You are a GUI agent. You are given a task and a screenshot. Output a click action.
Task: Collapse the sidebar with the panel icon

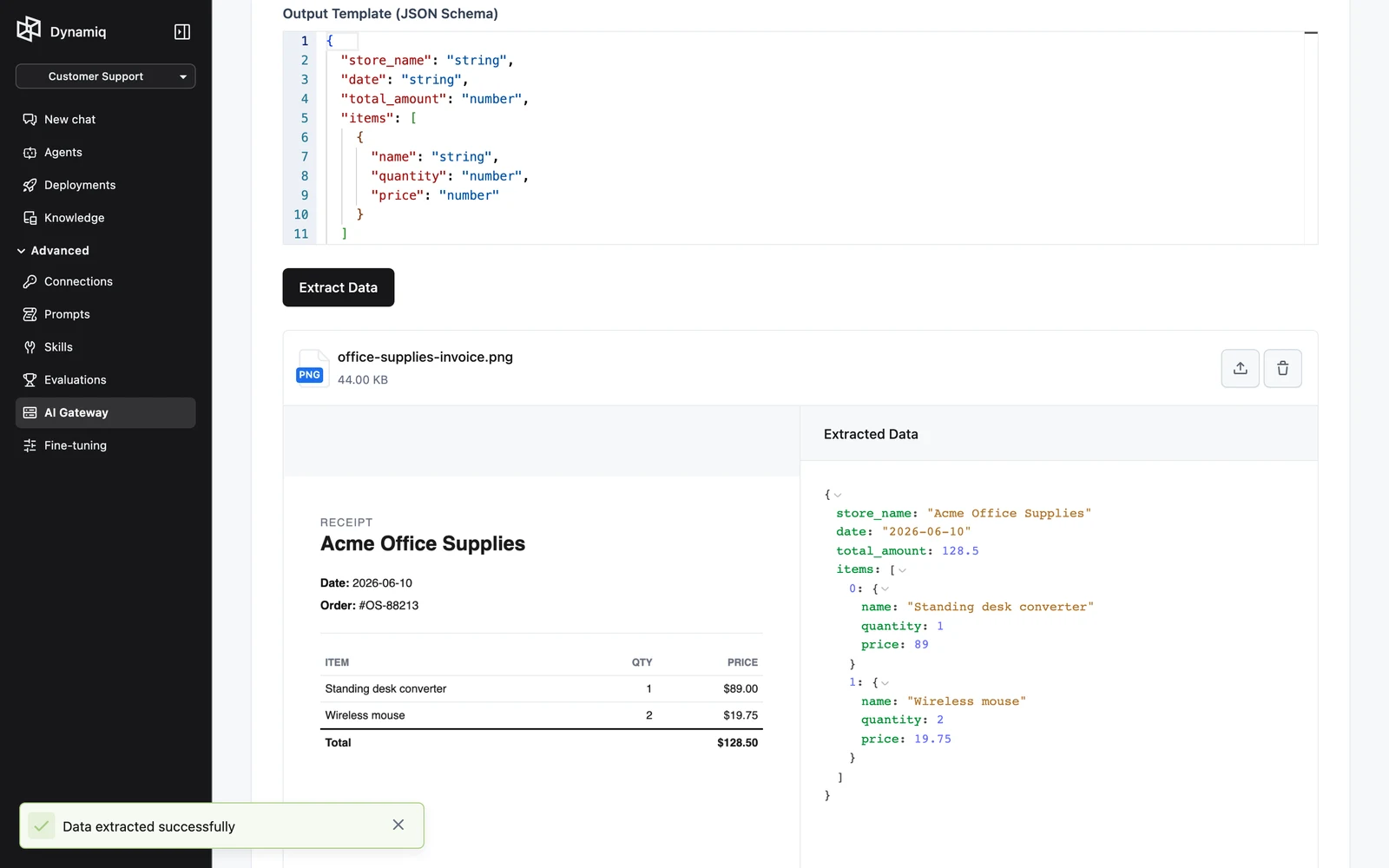click(x=182, y=32)
